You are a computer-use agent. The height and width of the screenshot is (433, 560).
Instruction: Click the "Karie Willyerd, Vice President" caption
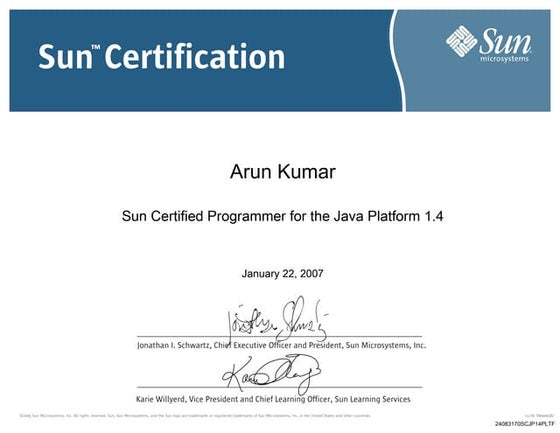(x=273, y=399)
